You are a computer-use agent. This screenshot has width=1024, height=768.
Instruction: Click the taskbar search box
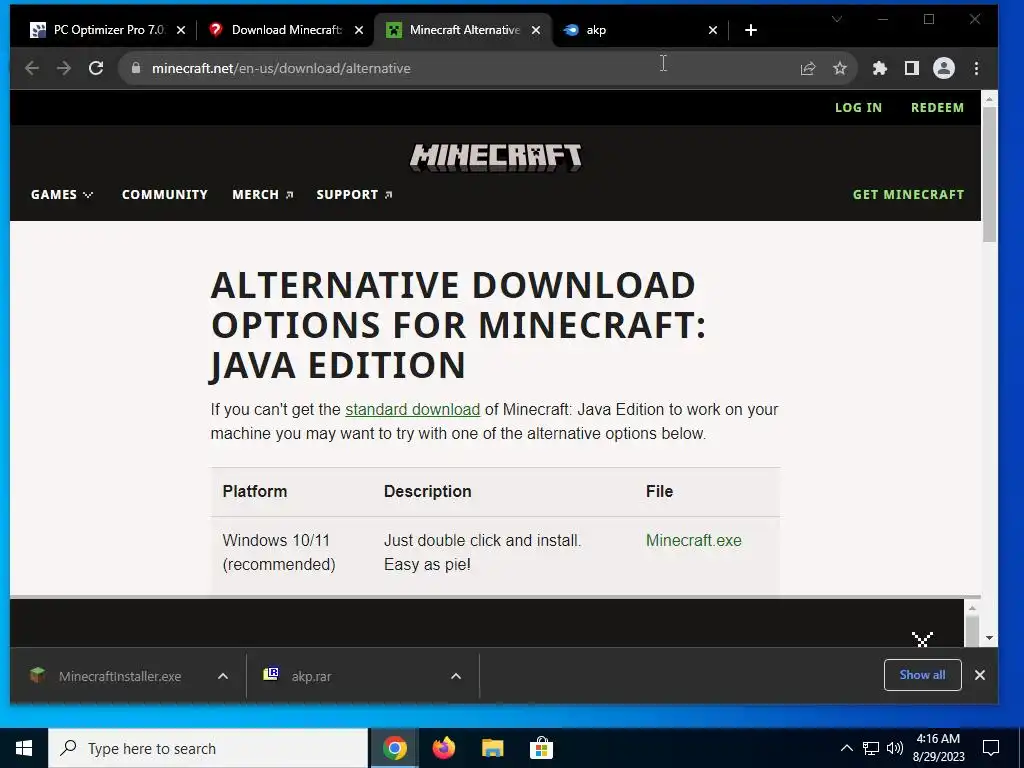tap(208, 748)
